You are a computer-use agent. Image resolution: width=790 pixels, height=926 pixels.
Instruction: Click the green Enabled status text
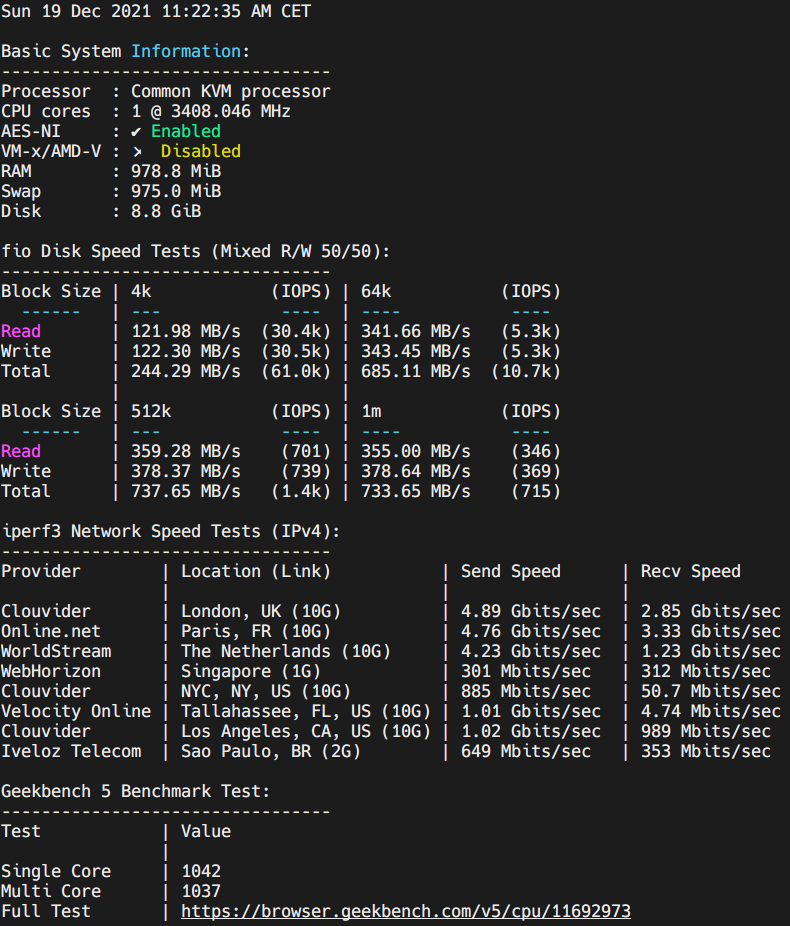[x=185, y=131]
